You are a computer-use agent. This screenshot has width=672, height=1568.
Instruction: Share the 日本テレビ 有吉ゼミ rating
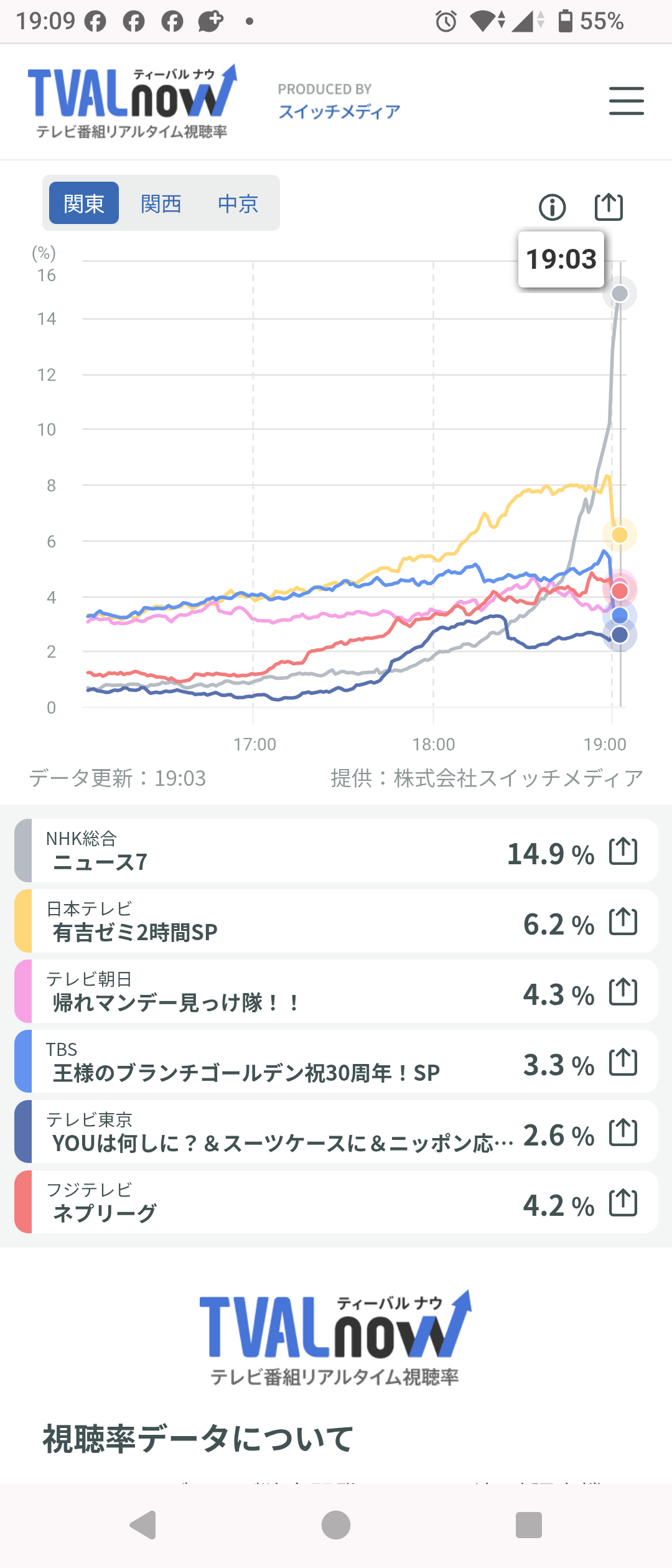(623, 922)
